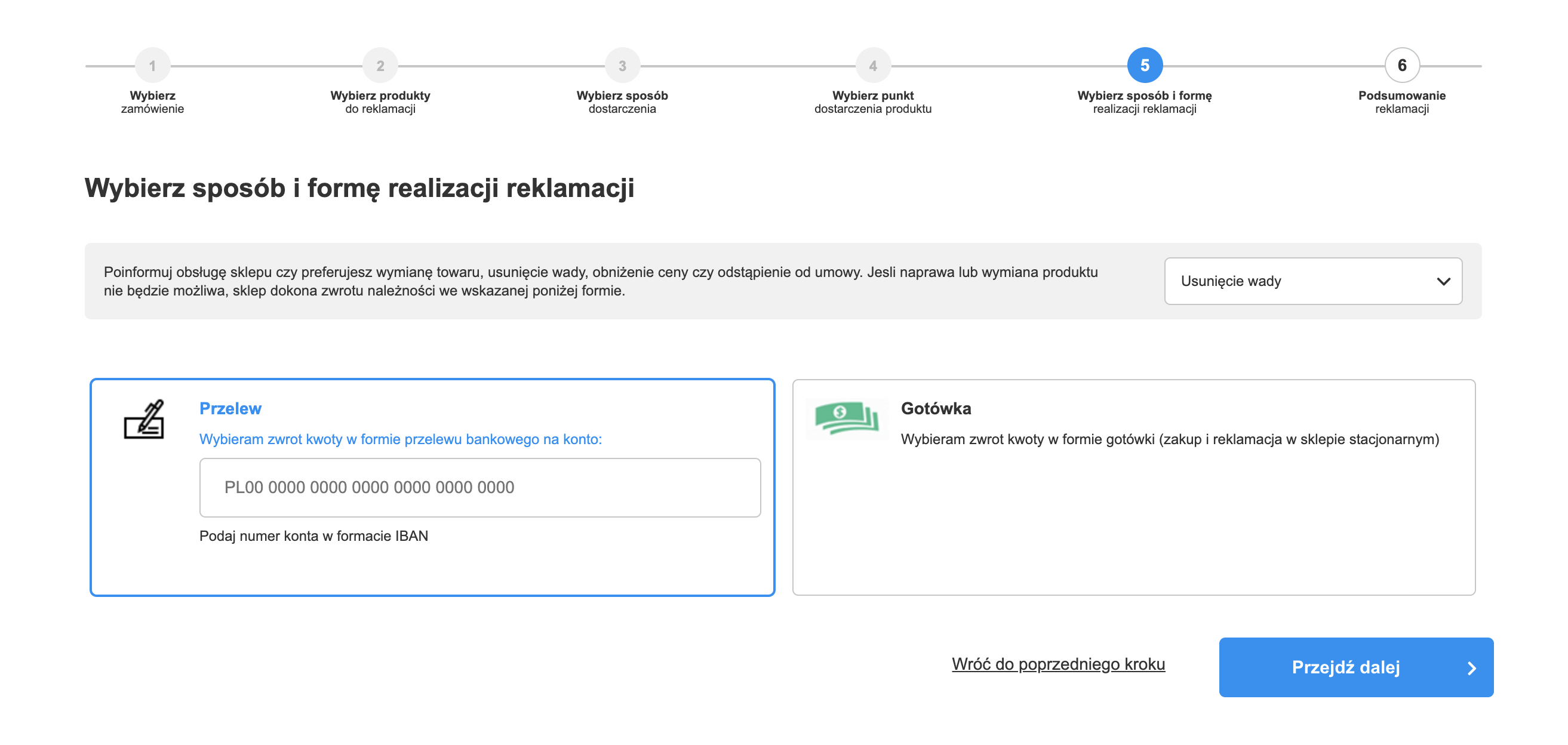The image size is (1568, 745).
Task: Click Przejdź dalej button
Action: pos(1355,667)
